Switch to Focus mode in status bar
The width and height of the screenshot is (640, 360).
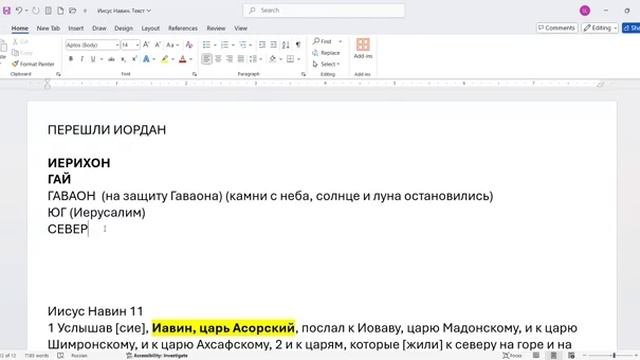tap(512, 356)
